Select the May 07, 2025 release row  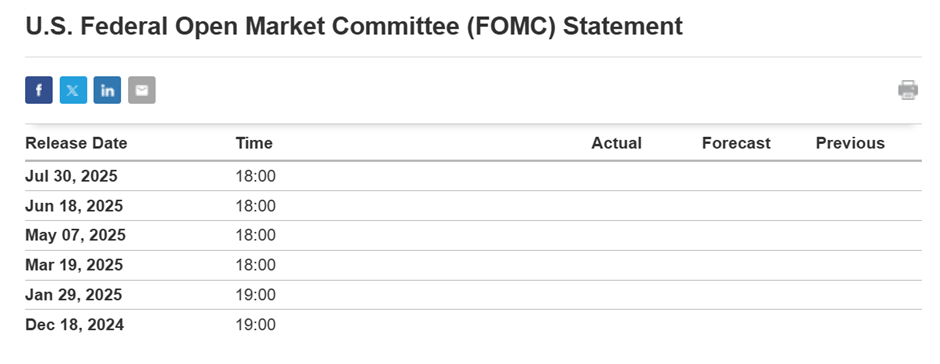coord(473,235)
